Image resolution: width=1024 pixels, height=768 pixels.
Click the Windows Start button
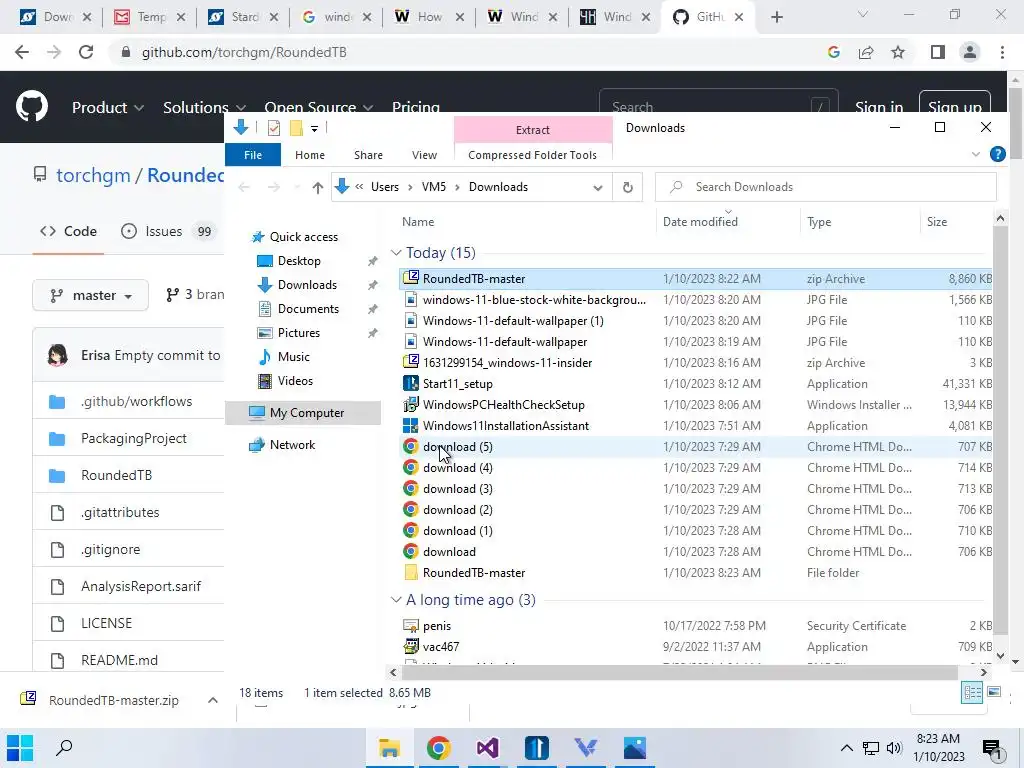click(20, 748)
